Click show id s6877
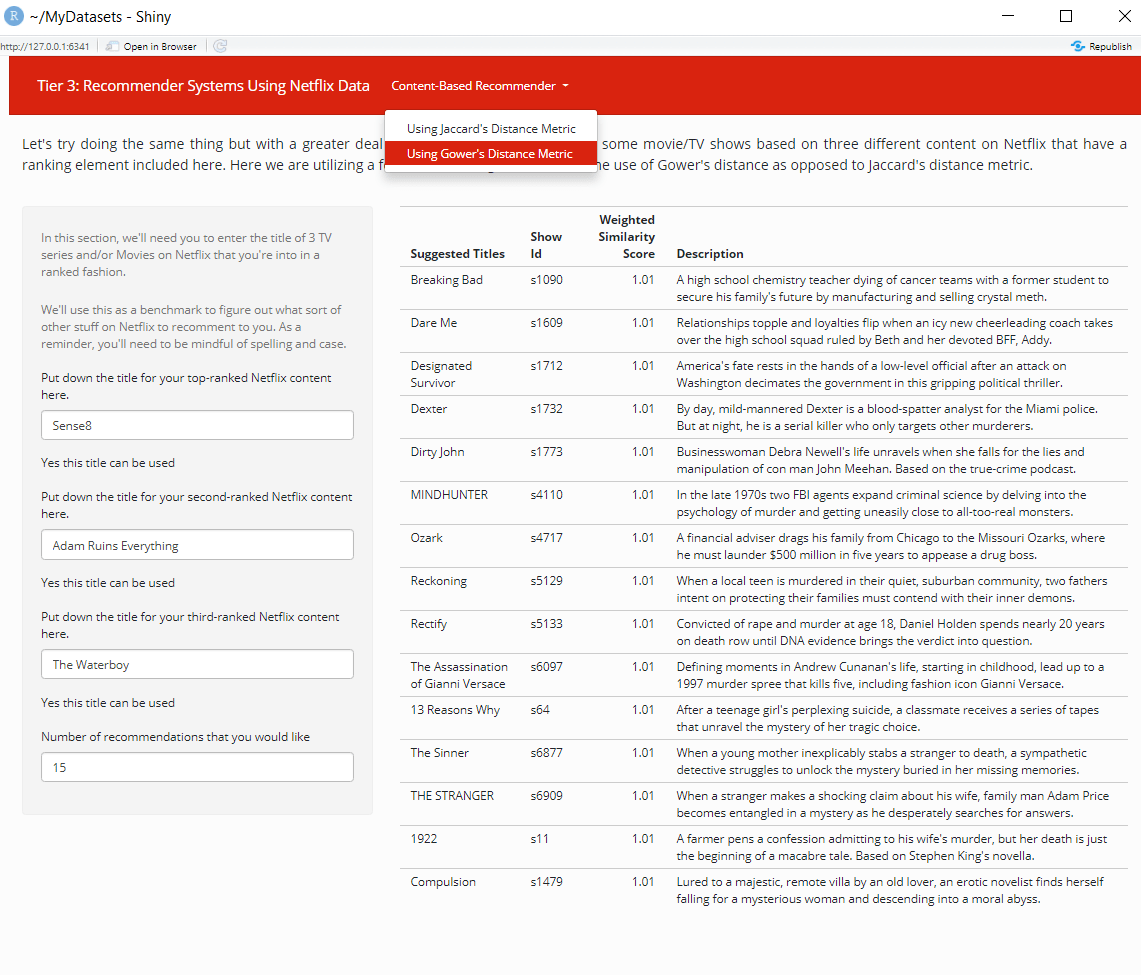The width and height of the screenshot is (1141, 975). [546, 752]
